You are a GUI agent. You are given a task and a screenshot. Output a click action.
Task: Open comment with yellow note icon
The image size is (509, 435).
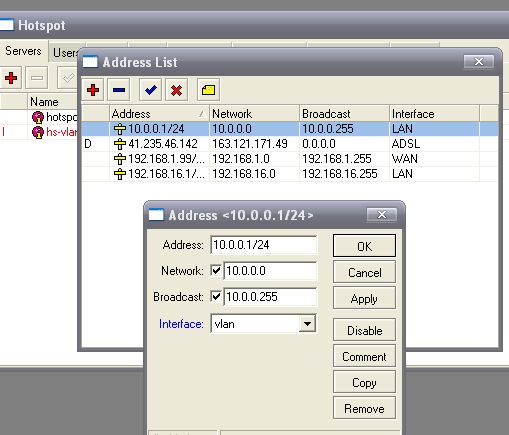coord(208,90)
